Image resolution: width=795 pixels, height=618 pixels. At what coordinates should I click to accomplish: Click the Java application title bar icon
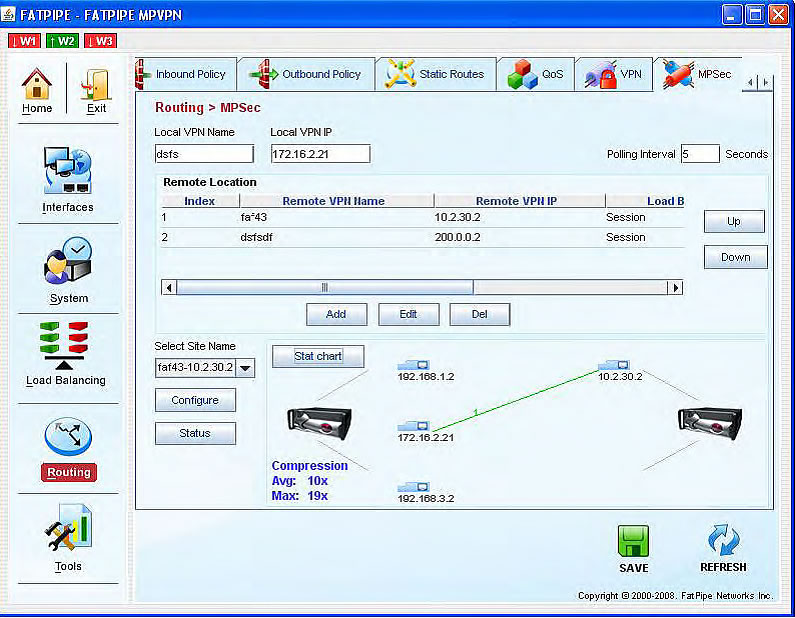[8, 14]
